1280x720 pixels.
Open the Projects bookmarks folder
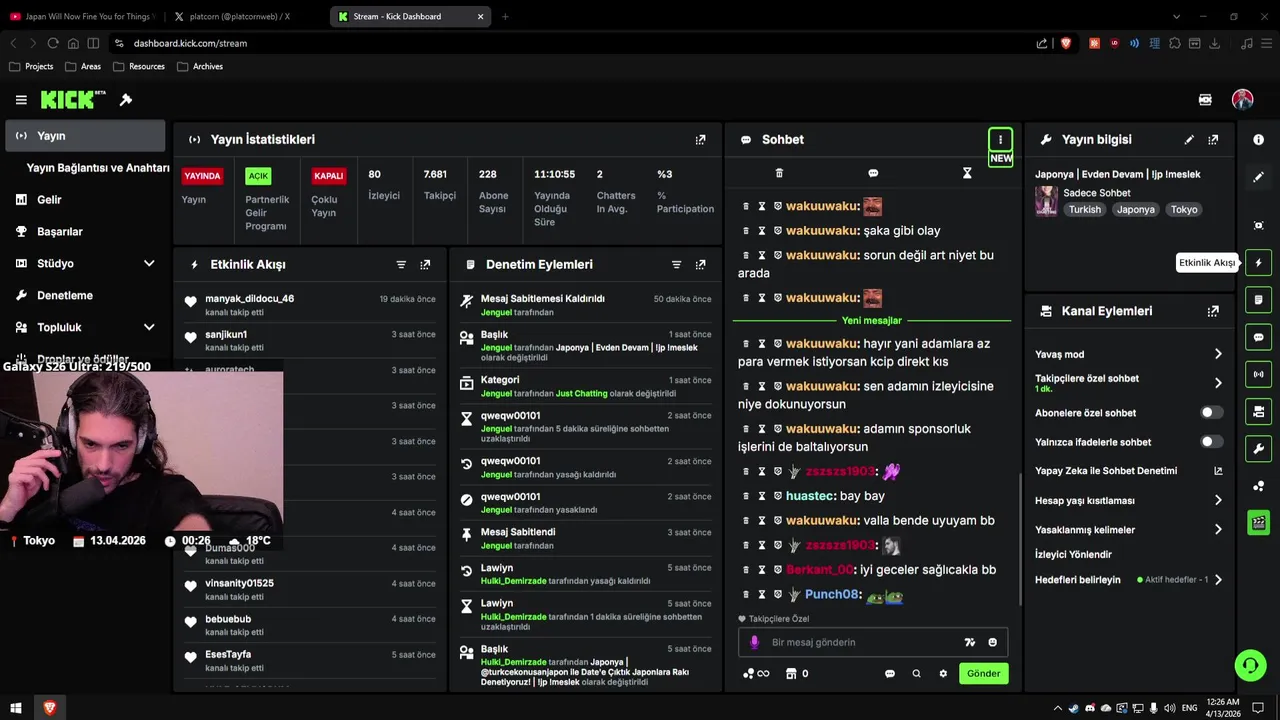[x=31, y=67]
